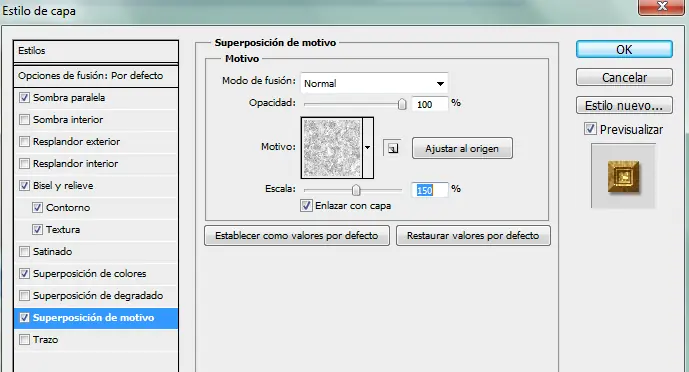
Task: Toggle the Enlazar con capa checkbox
Action: coord(306,206)
